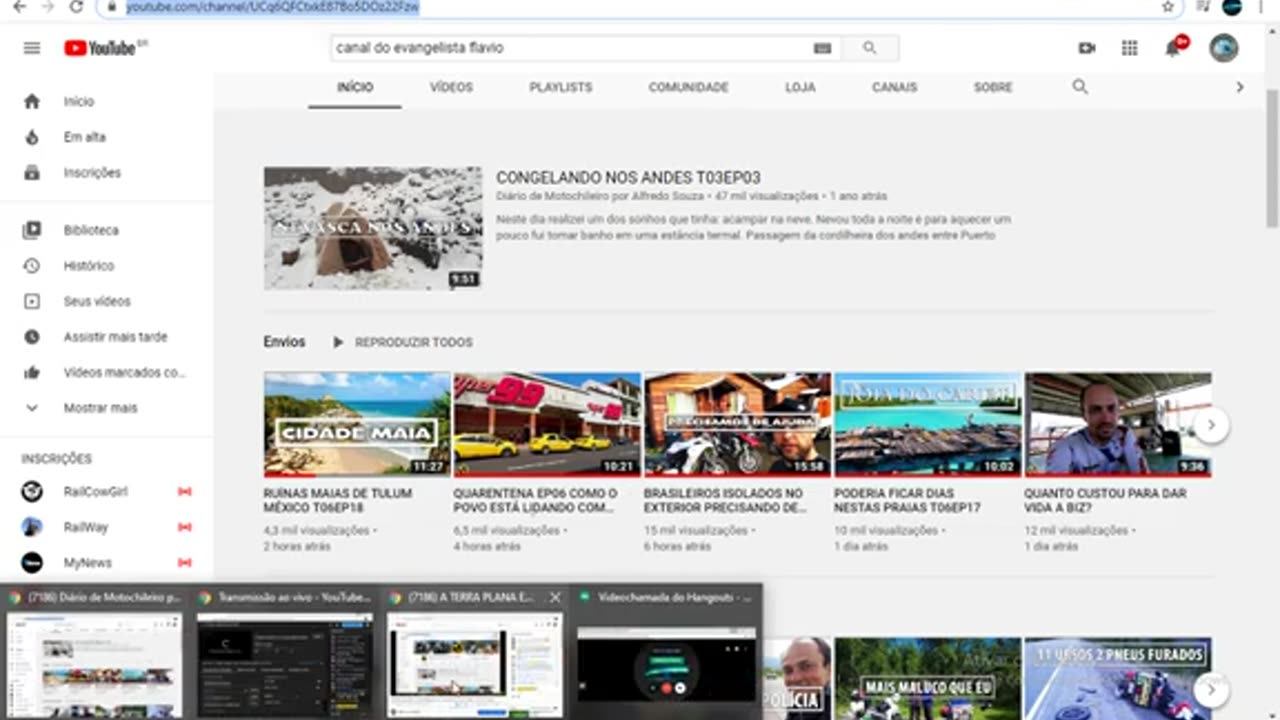The width and height of the screenshot is (1280, 720).
Task: Open the YouTube hamburger guide menu
Action: pyautogui.click(x=32, y=48)
